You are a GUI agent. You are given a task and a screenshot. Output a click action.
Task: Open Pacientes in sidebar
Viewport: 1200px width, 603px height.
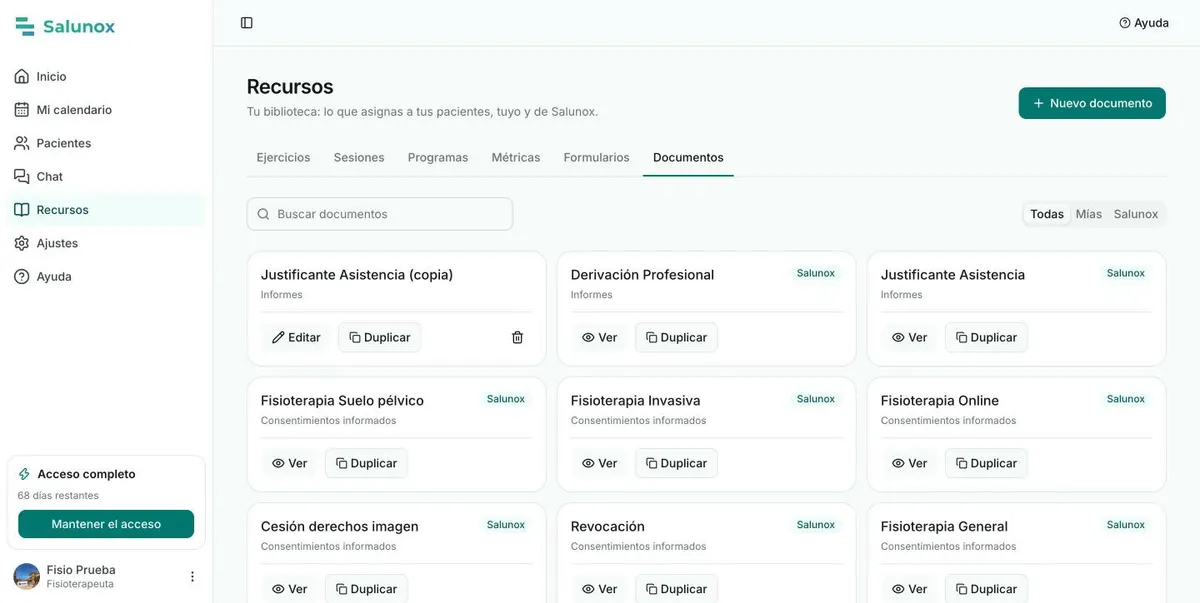pos(106,143)
